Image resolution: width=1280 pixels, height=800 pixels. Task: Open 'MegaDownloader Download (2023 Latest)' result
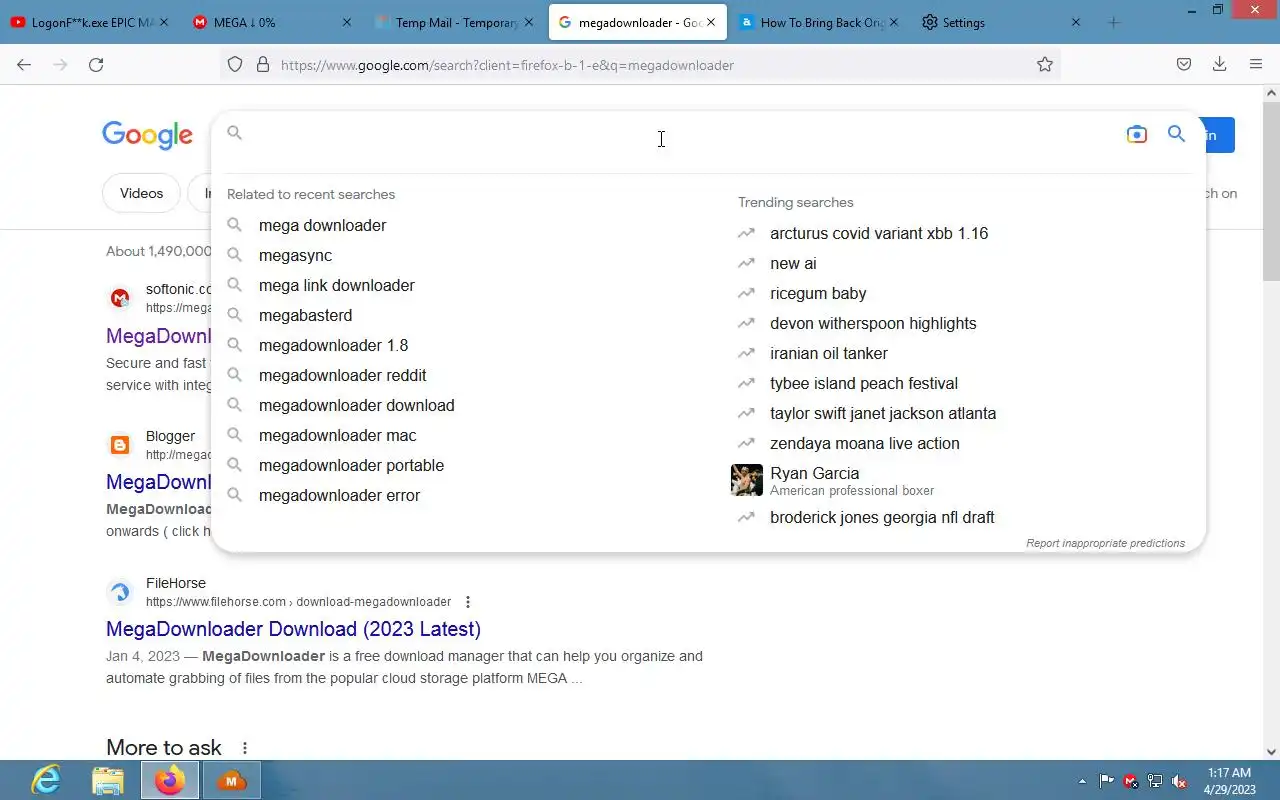(293, 629)
